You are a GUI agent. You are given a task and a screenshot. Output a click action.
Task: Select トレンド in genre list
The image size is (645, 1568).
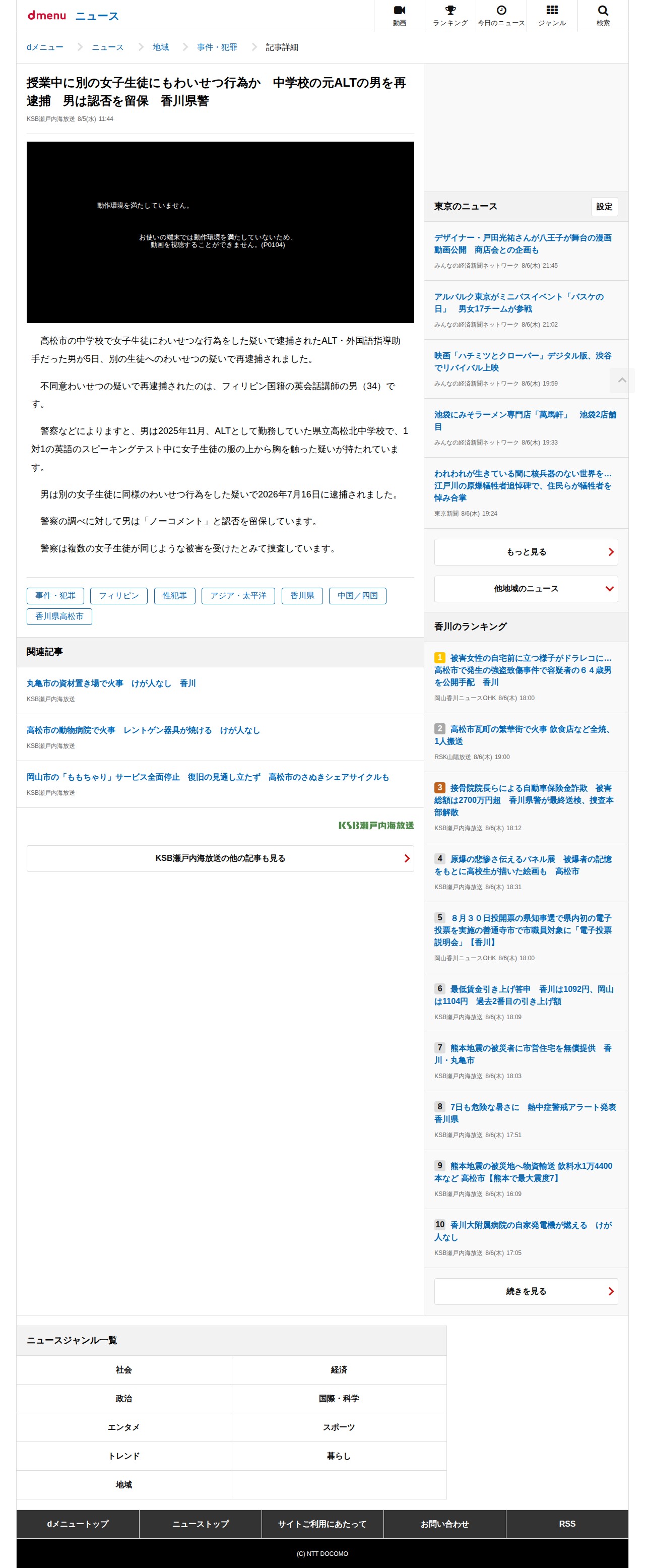pos(123,1456)
